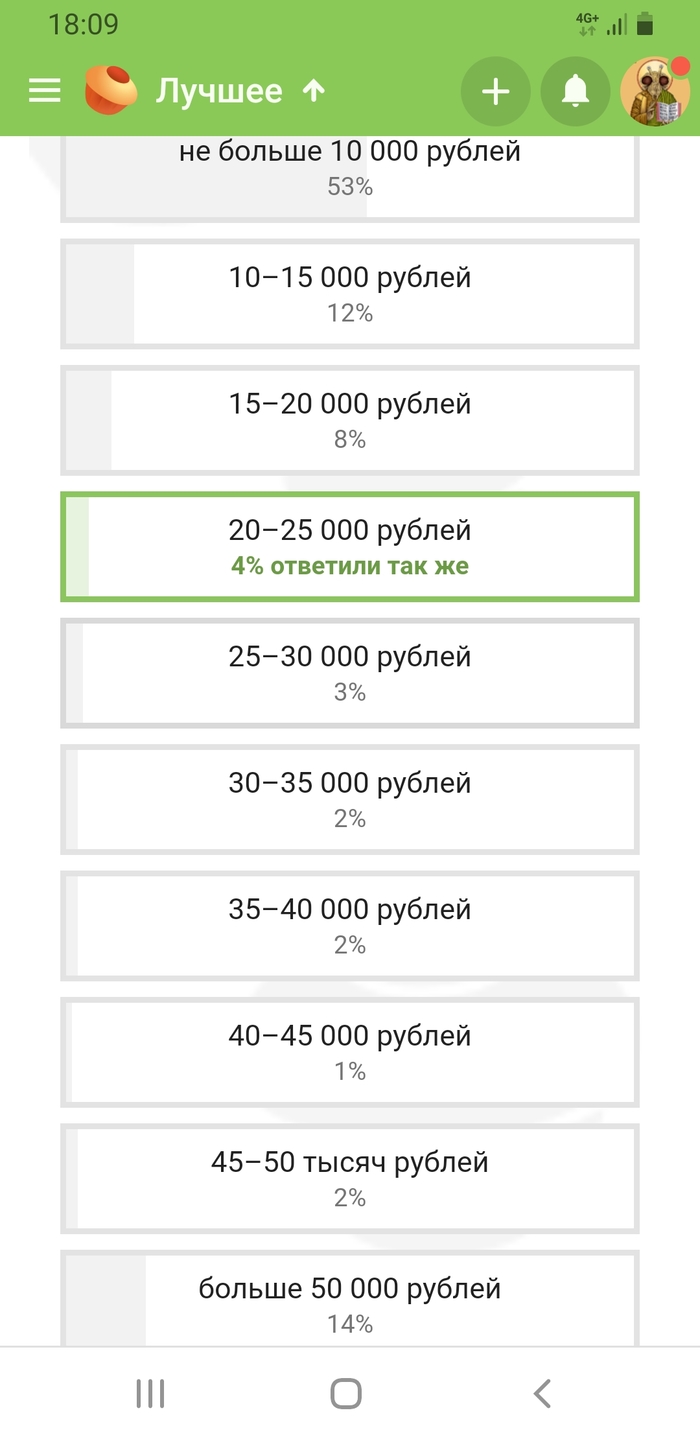Select the "35–40 000 рублей" answer
The width and height of the screenshot is (700, 1439).
click(350, 924)
